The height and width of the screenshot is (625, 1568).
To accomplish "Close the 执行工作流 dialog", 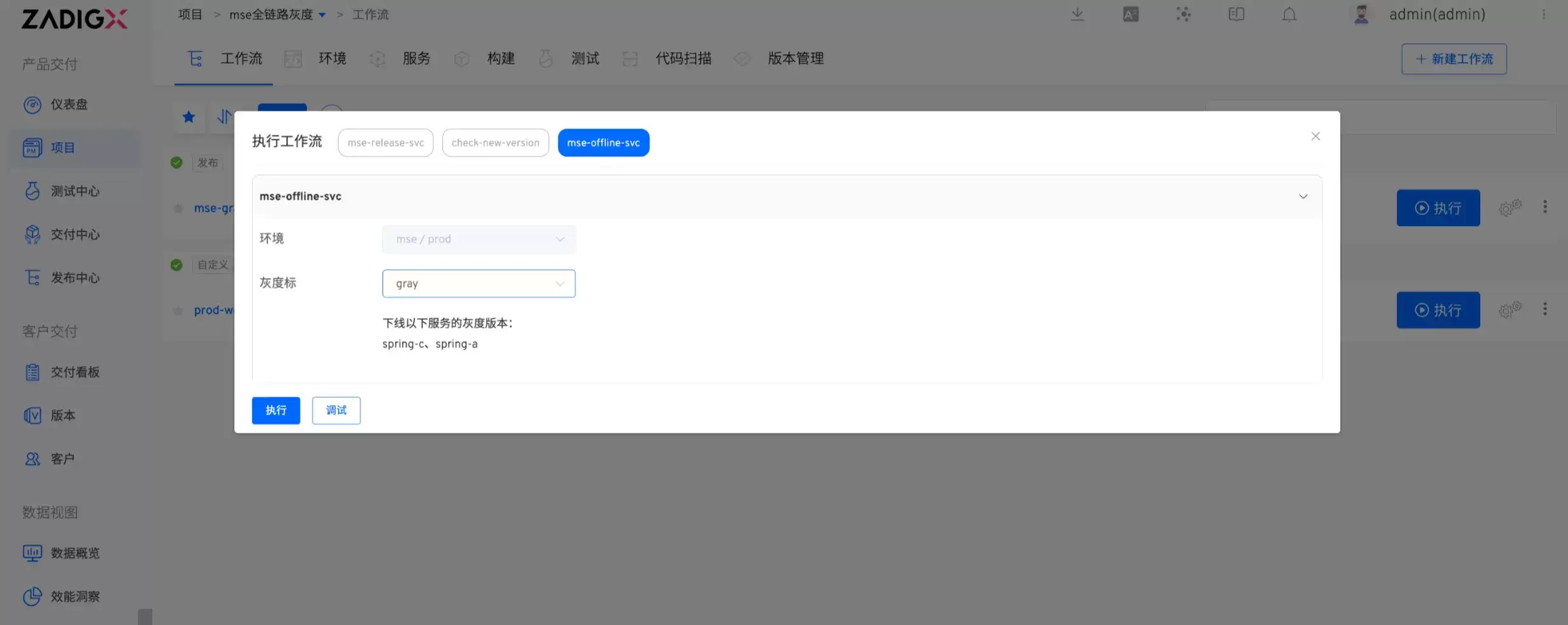I will 1315,136.
